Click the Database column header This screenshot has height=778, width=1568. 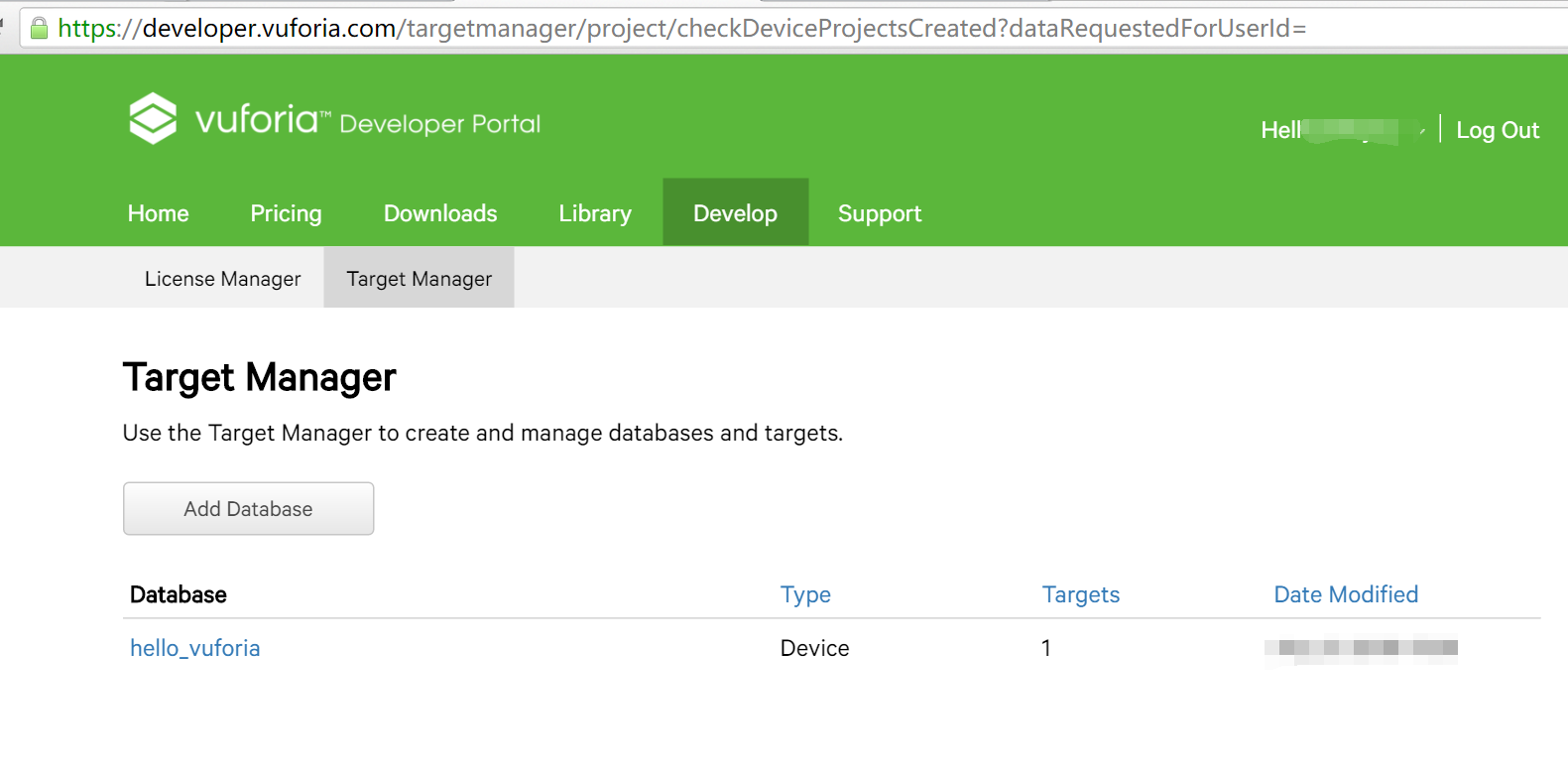(x=179, y=594)
